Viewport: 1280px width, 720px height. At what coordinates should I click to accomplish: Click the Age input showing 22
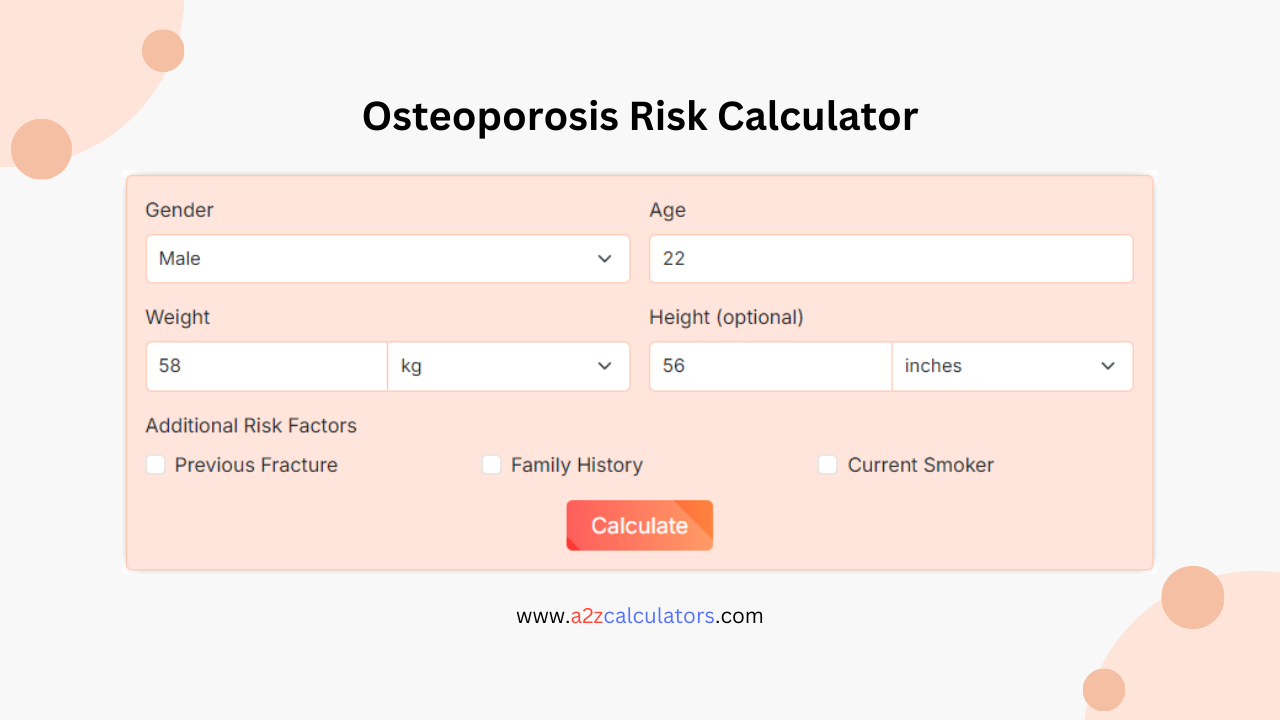[890, 258]
